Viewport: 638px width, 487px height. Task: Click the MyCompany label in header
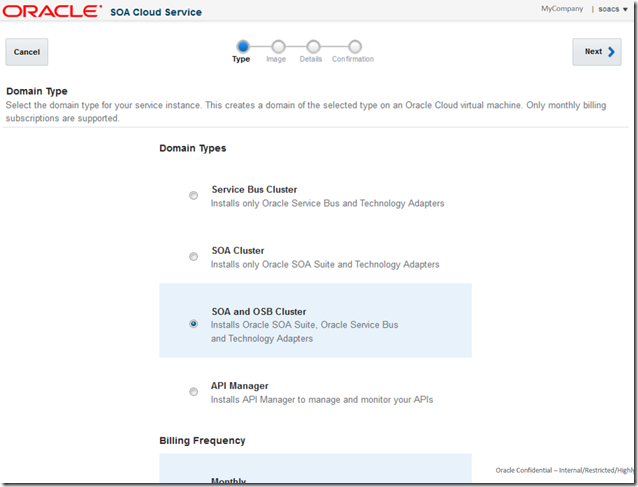562,9
